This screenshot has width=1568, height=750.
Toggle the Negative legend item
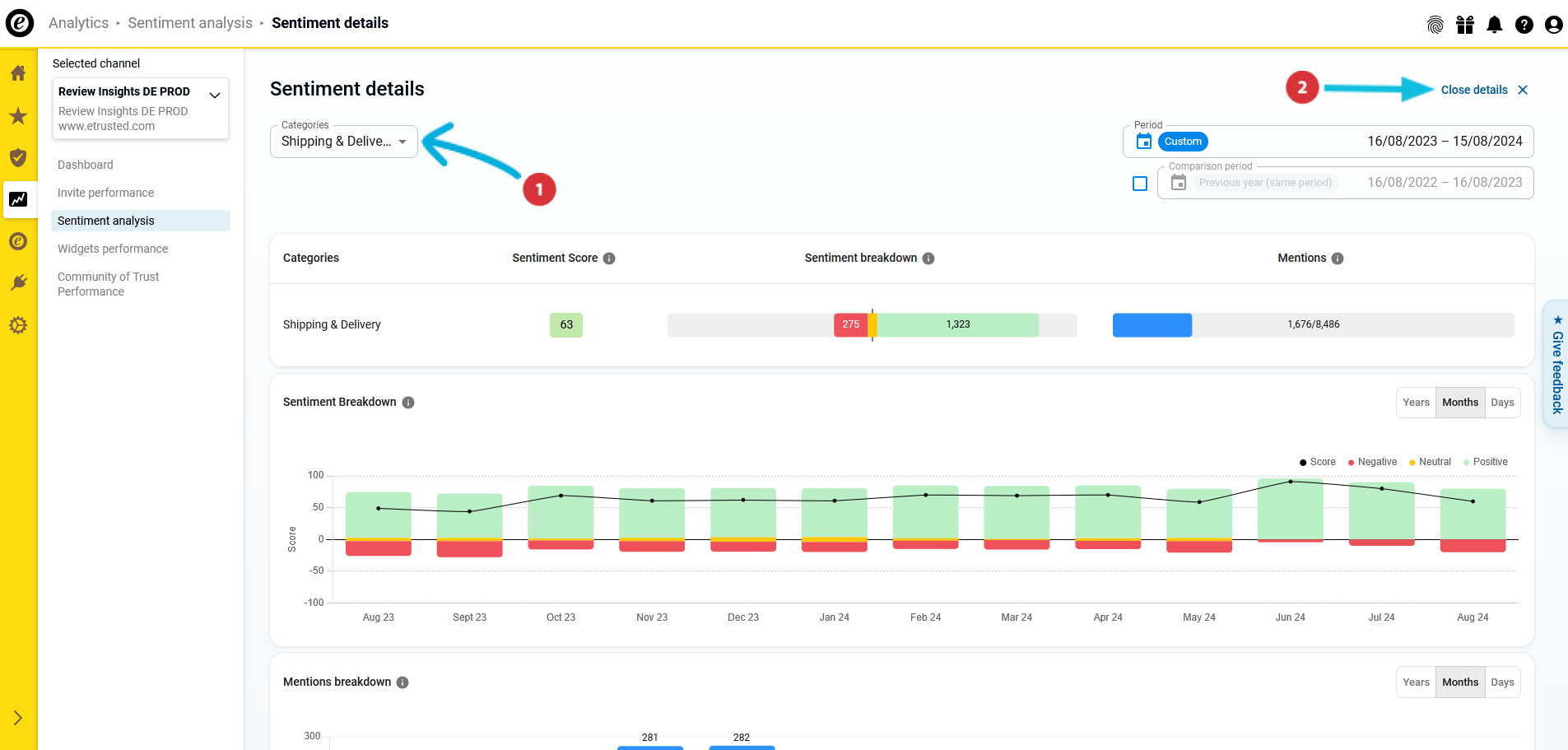click(1372, 462)
